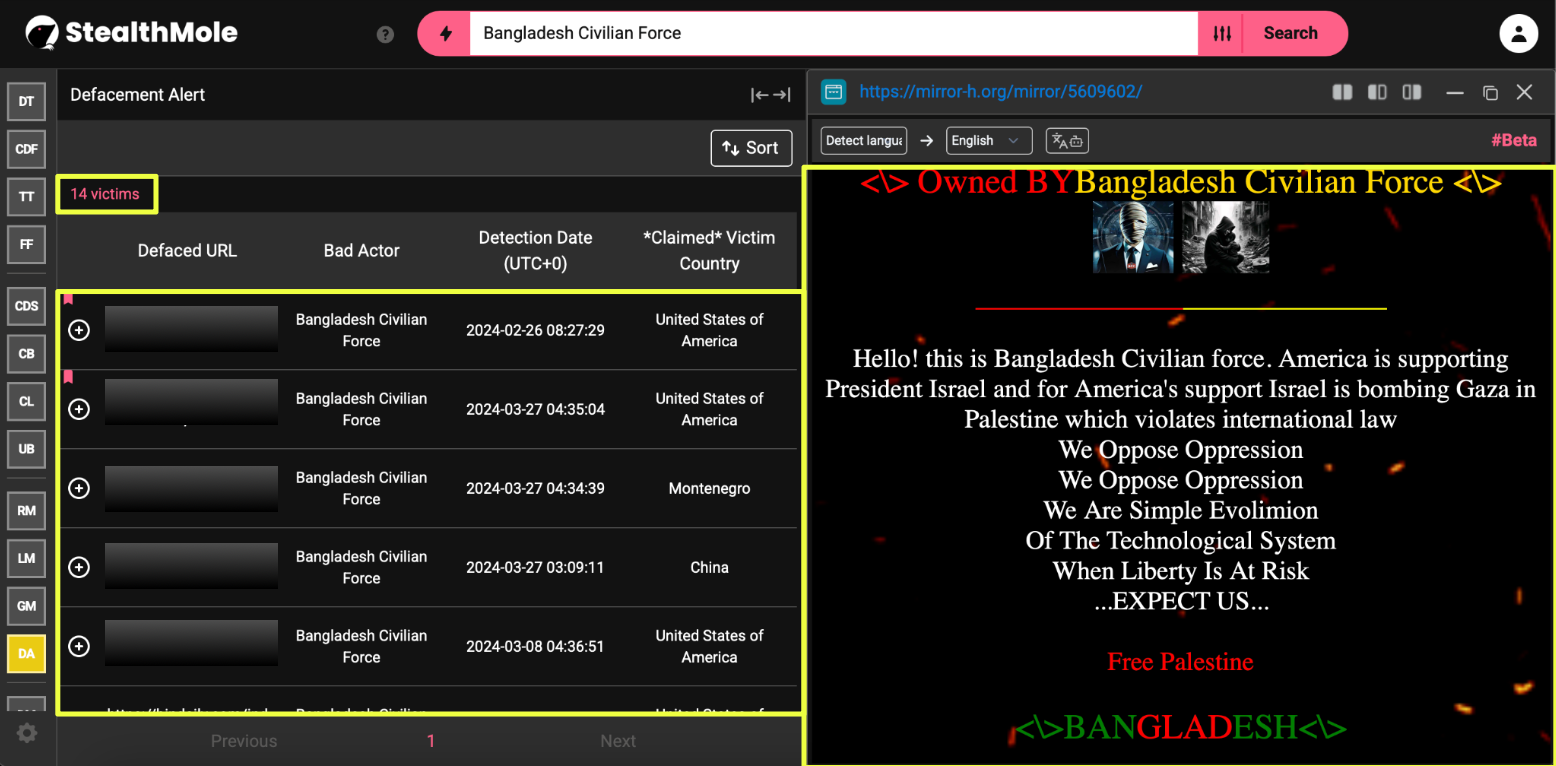Expand the Montenegro victim row
1556x766 pixels.
coord(79,488)
